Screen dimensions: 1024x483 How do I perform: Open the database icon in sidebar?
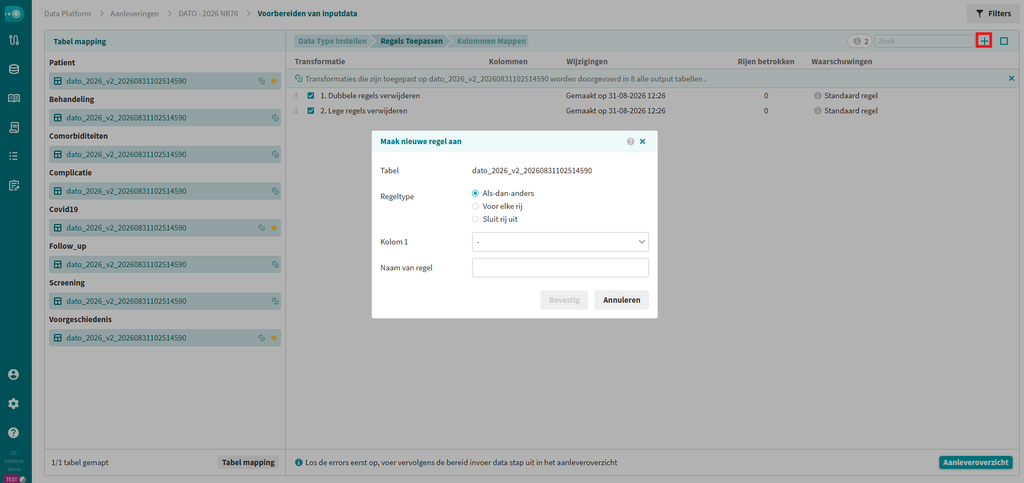14,69
